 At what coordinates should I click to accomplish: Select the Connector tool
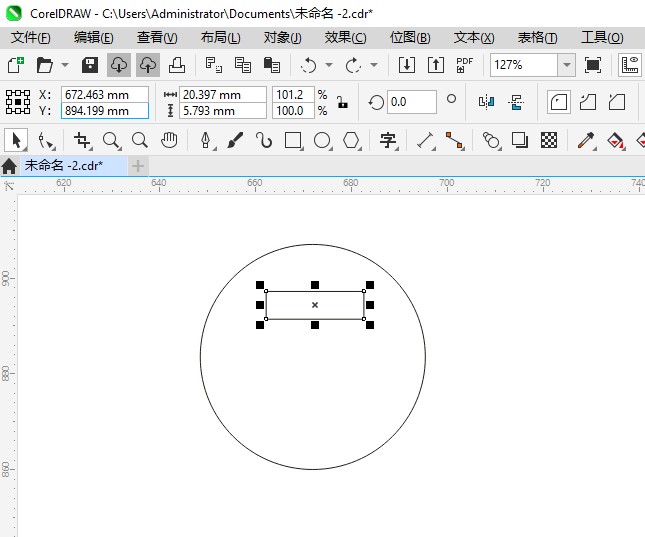[x=455, y=140]
